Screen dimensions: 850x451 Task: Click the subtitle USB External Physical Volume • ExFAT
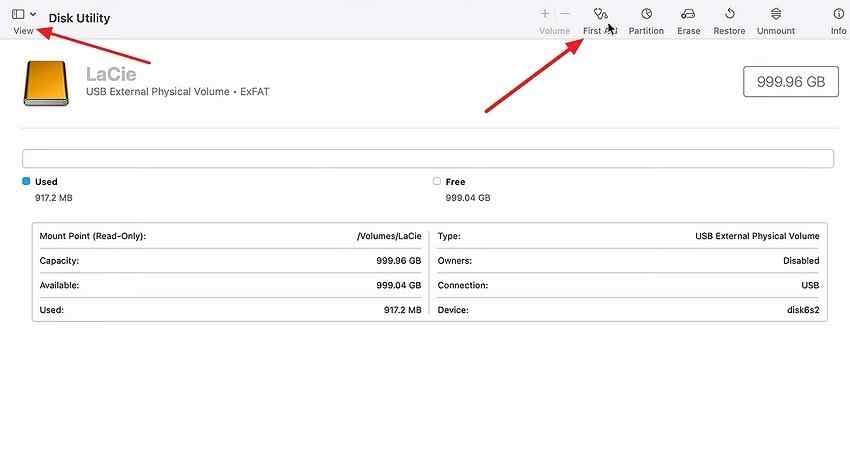(178, 92)
